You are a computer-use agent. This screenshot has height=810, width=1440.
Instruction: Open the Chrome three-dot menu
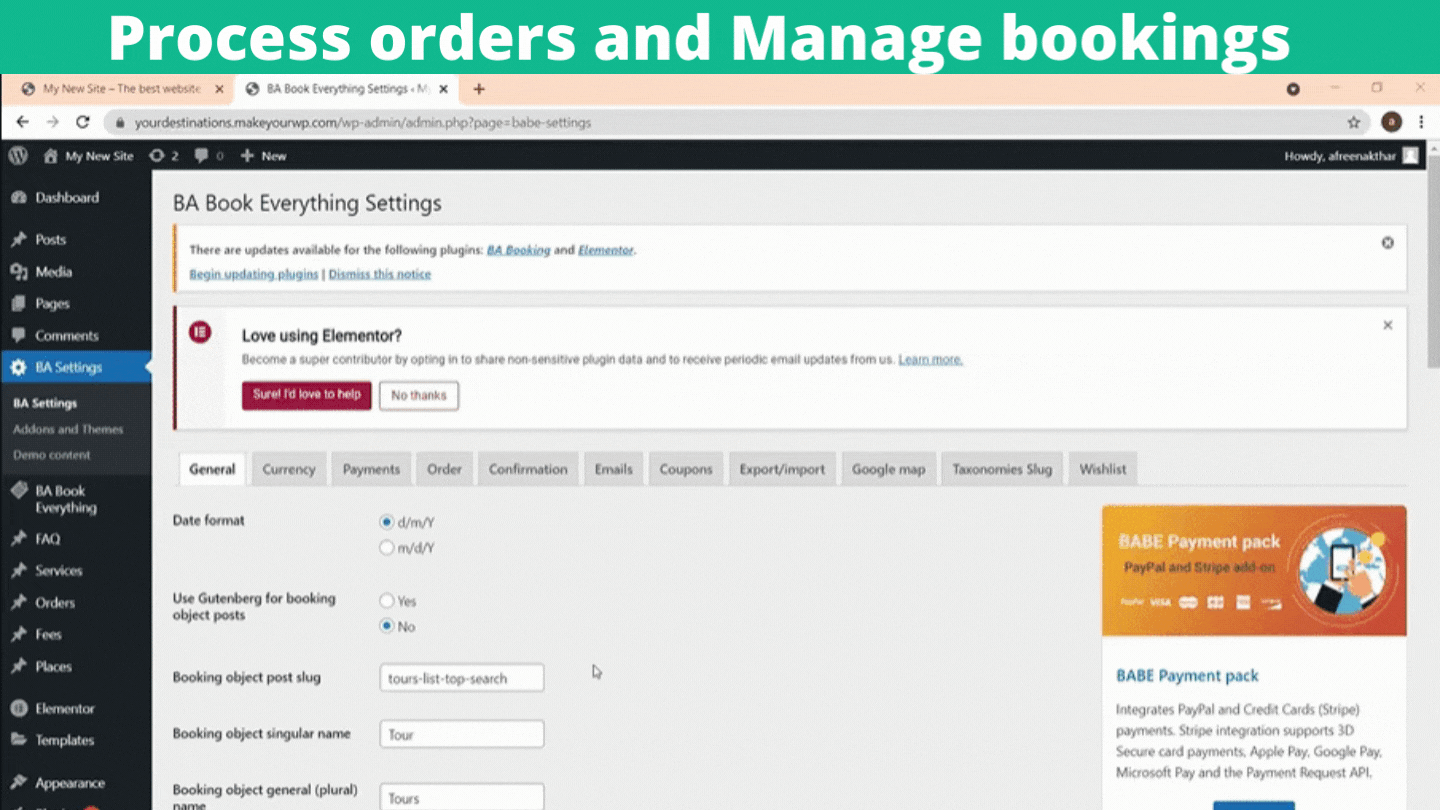[1421, 122]
